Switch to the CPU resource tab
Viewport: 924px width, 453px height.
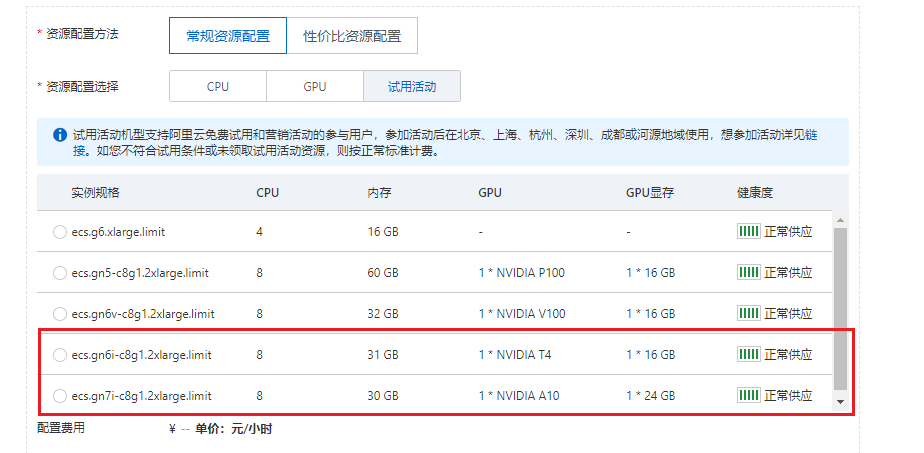pos(217,87)
